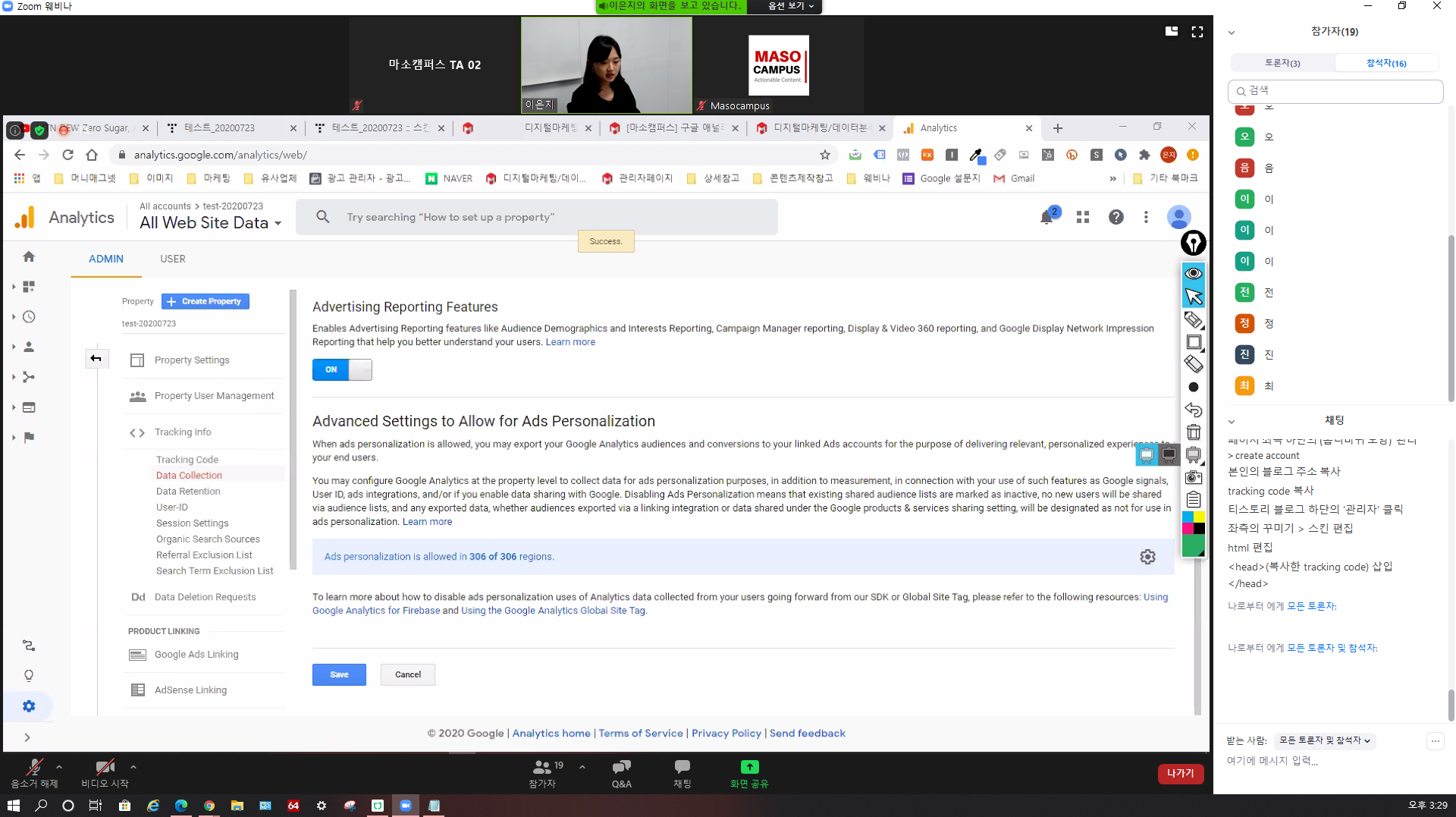Image resolution: width=1456 pixels, height=817 pixels.
Task: Toggle Advertising Reporting Features ON switch
Action: click(x=342, y=369)
